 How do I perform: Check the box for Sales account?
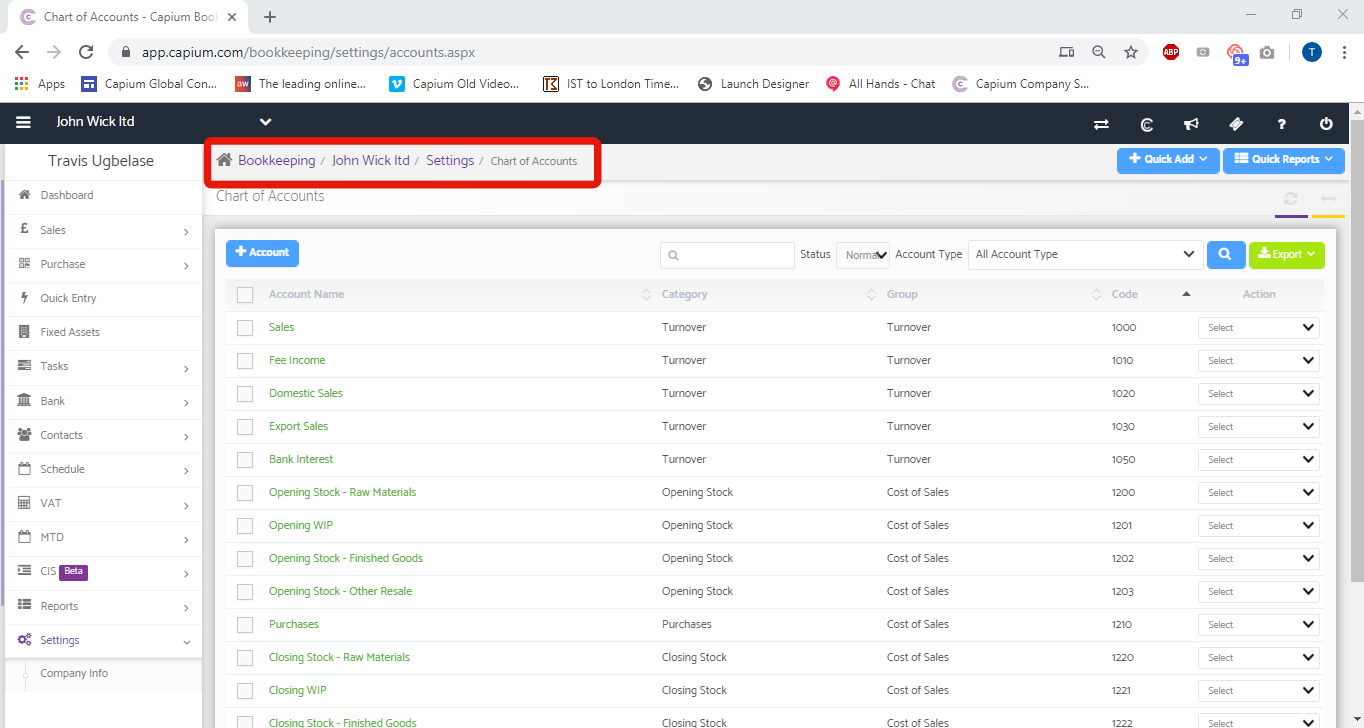[245, 328]
